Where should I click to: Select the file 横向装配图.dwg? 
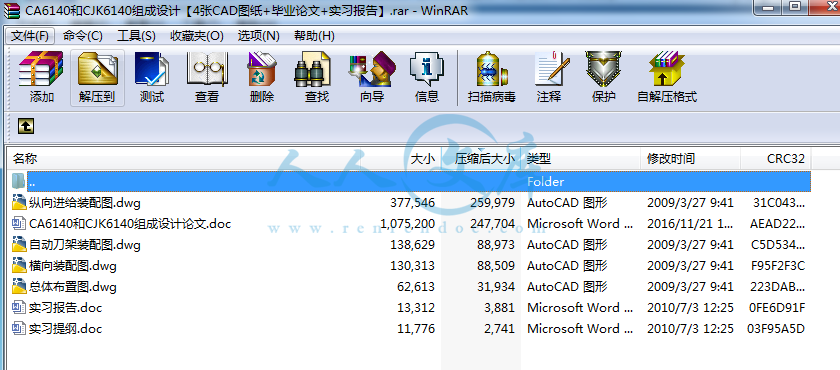coord(73,266)
